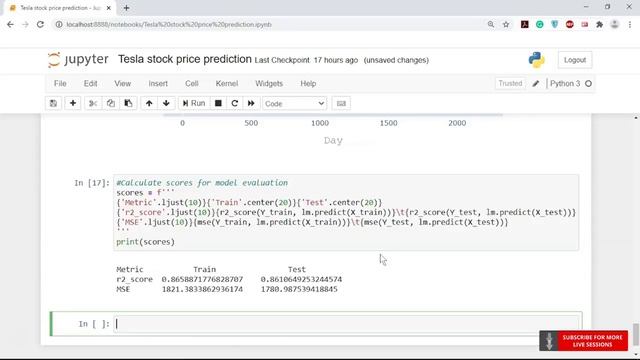
Task: Open the Chrome three-dot menu
Action: (x=630, y=24)
